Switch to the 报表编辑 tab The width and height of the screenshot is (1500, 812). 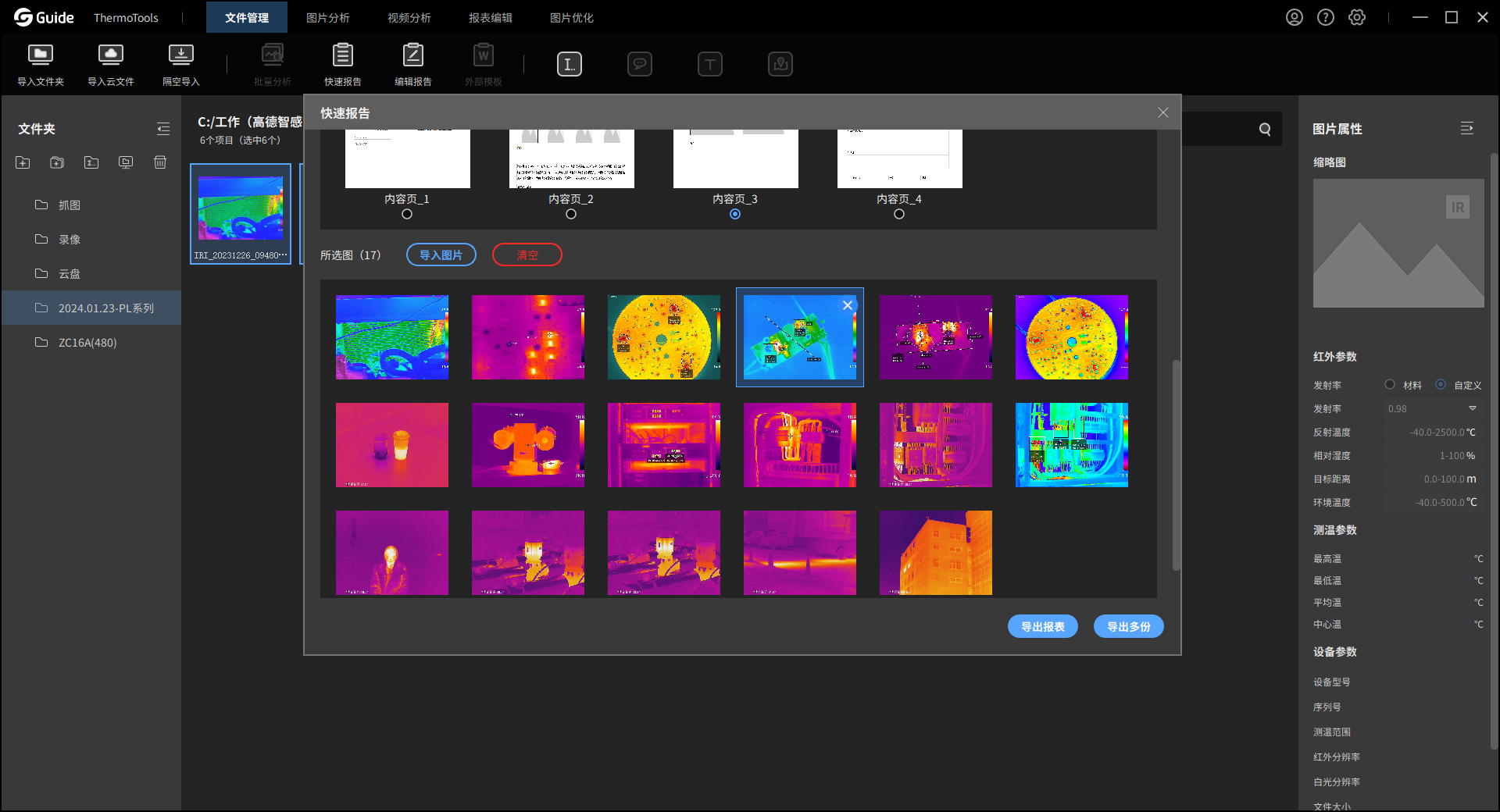[491, 17]
